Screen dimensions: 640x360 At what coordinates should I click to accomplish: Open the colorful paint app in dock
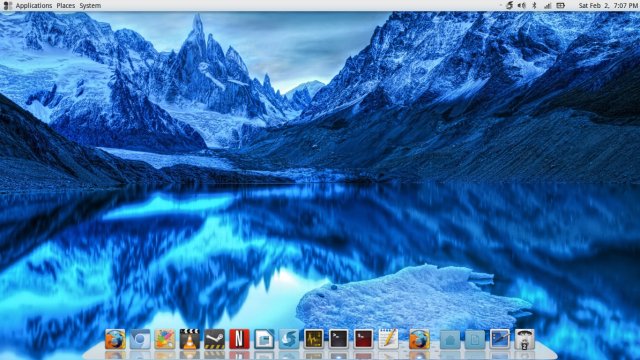[x=165, y=339]
